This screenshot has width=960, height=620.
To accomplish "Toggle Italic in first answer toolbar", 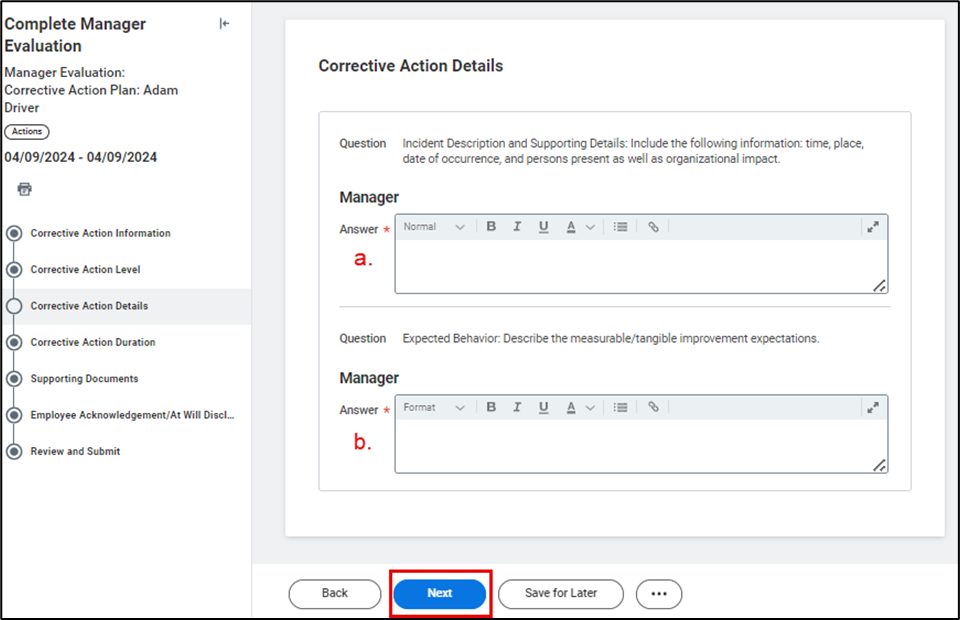I will (517, 227).
